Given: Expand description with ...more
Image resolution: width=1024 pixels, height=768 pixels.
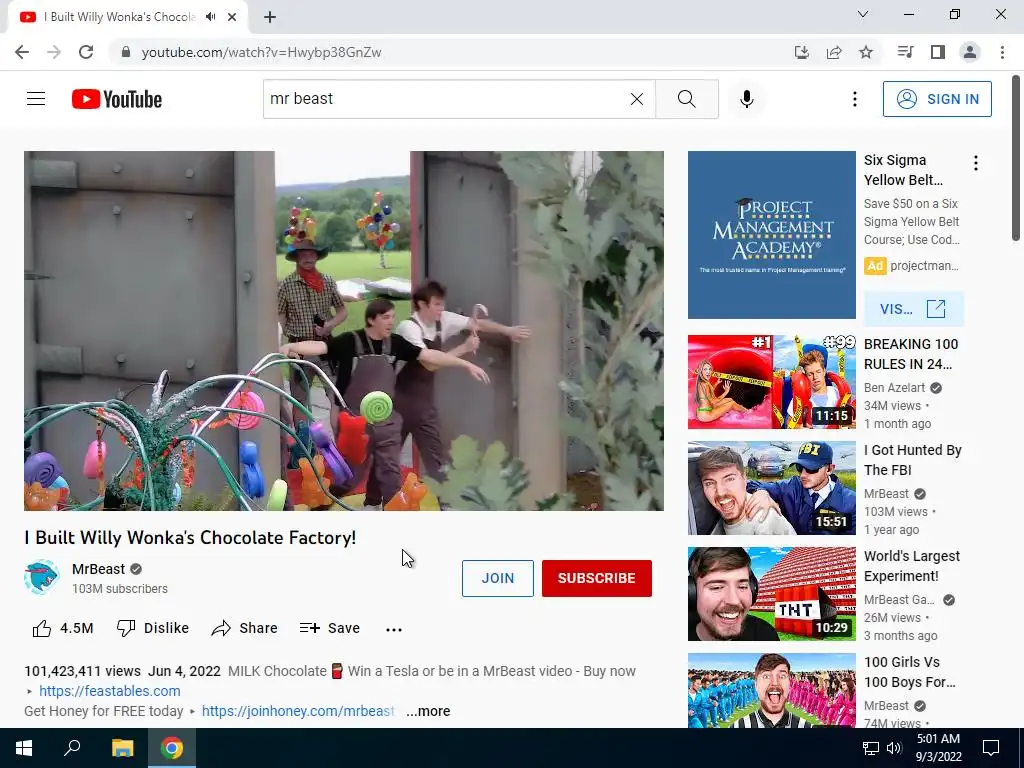Looking at the screenshot, I should tap(428, 711).
